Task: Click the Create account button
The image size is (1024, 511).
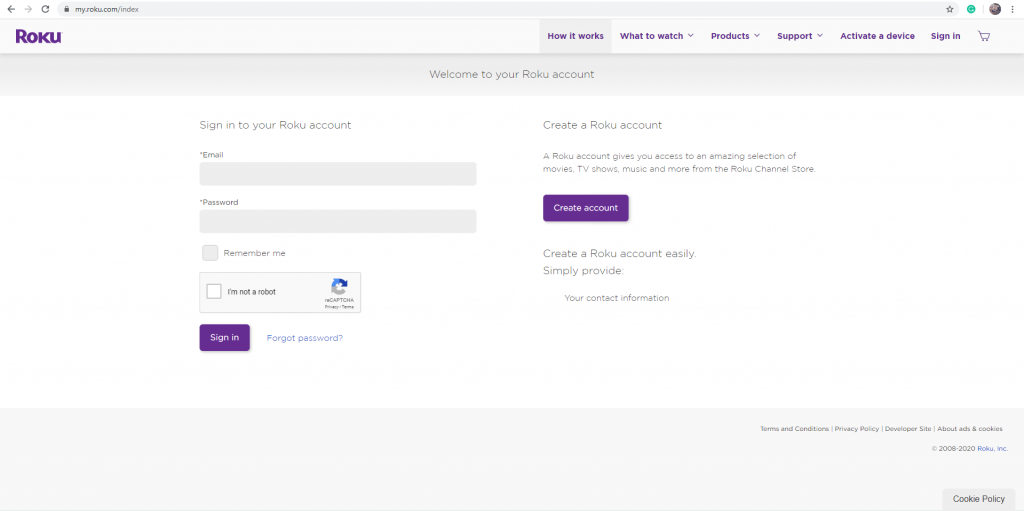Action: [586, 208]
